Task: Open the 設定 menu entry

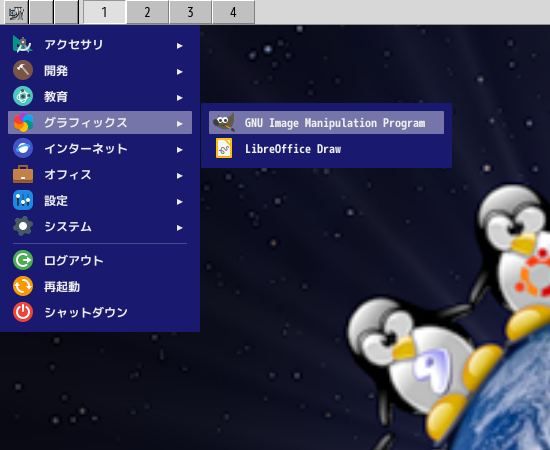Action: point(100,200)
